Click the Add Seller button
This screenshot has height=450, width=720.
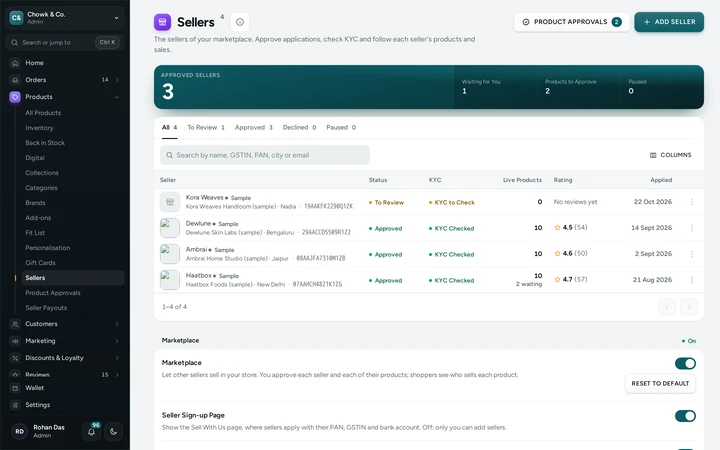coord(669,22)
